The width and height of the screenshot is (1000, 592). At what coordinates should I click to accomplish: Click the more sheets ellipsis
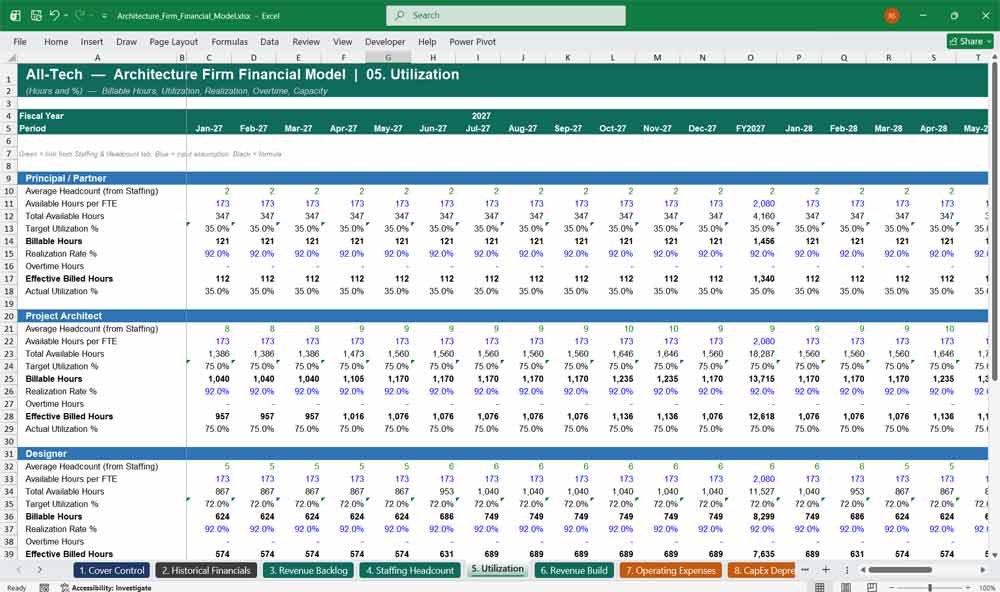(x=805, y=570)
